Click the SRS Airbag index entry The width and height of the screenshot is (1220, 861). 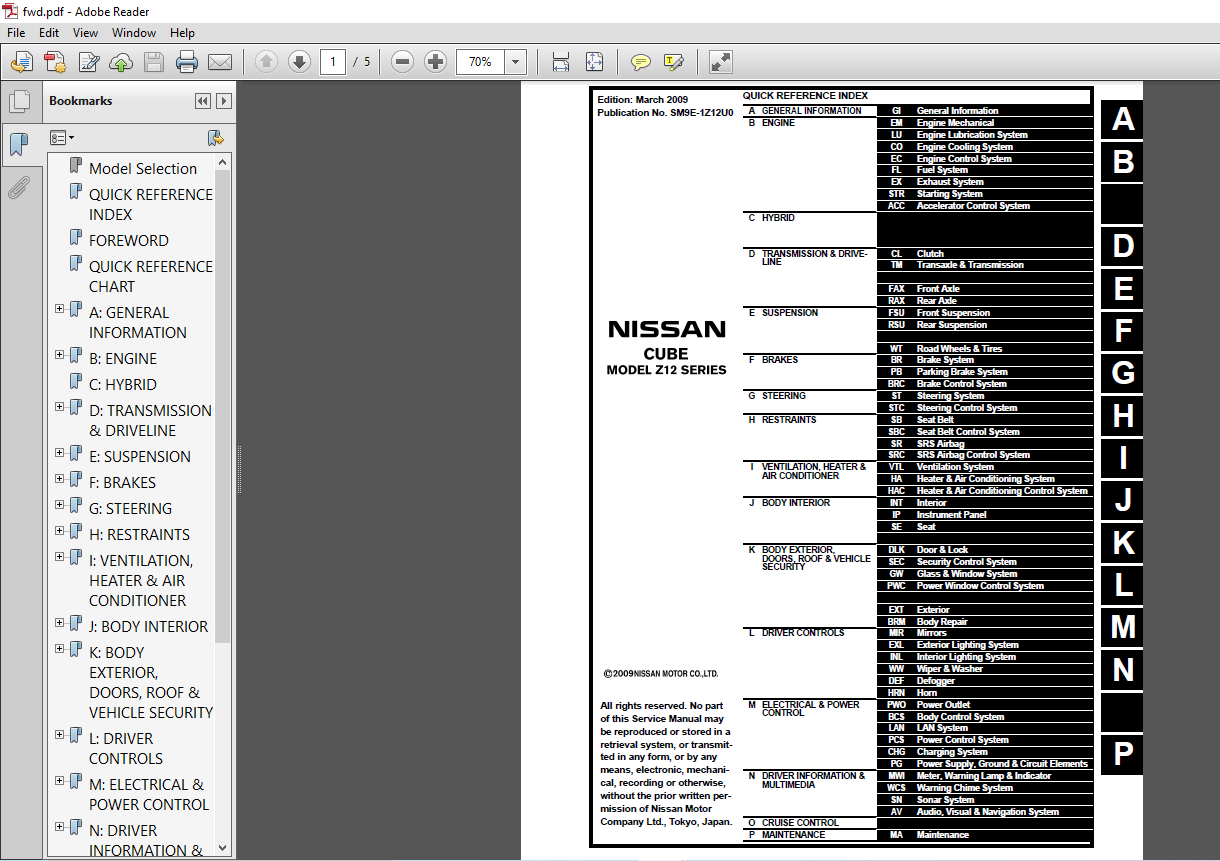coord(941,443)
